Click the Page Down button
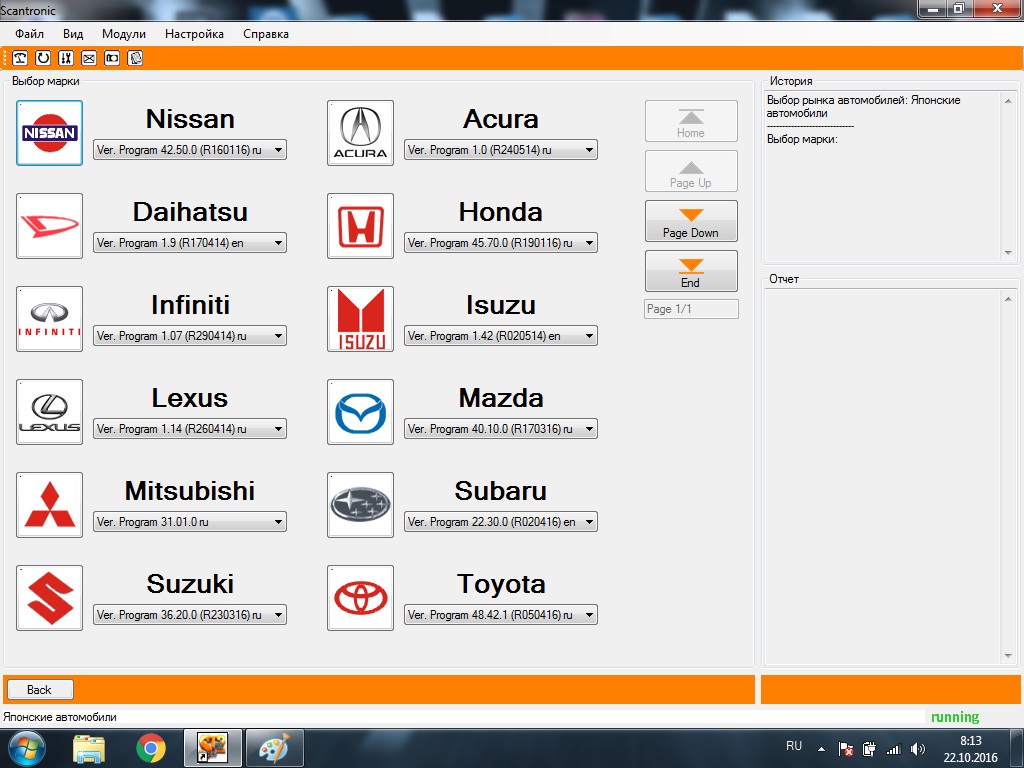 [691, 221]
